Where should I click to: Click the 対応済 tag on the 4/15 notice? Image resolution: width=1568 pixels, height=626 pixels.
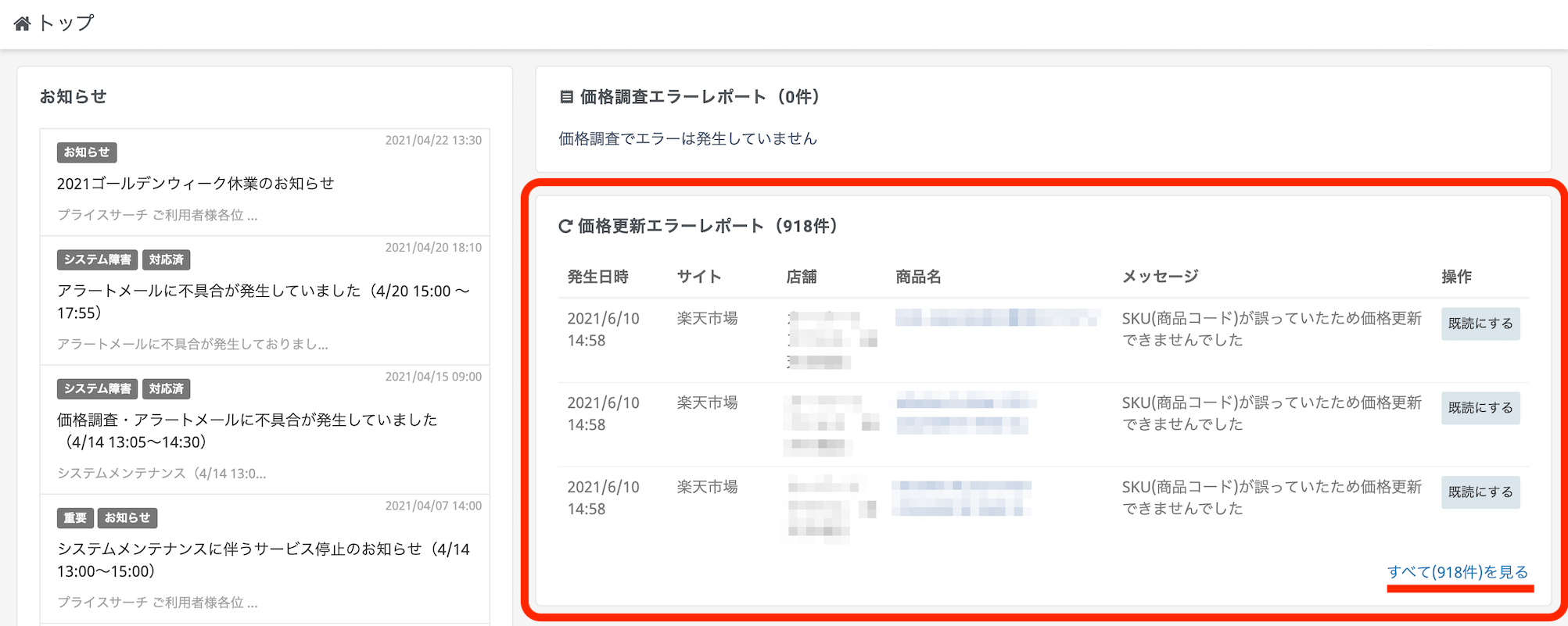[x=166, y=388]
